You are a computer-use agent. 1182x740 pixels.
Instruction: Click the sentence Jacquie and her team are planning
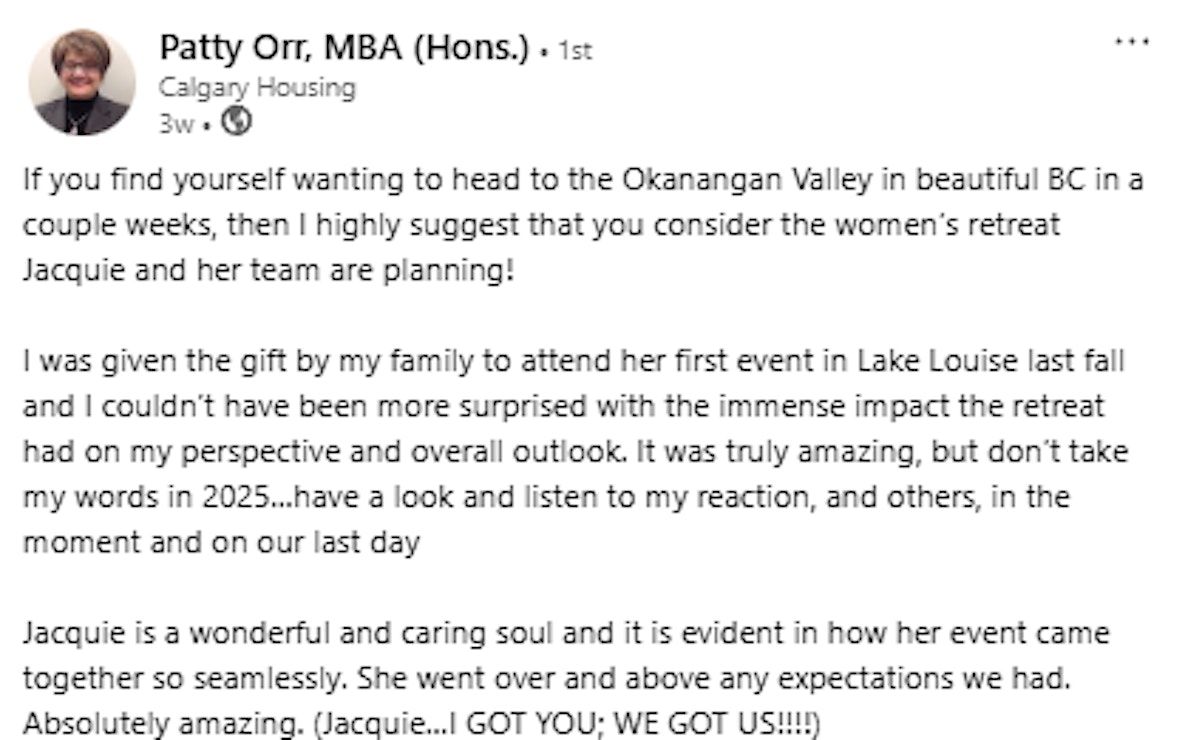click(x=267, y=270)
